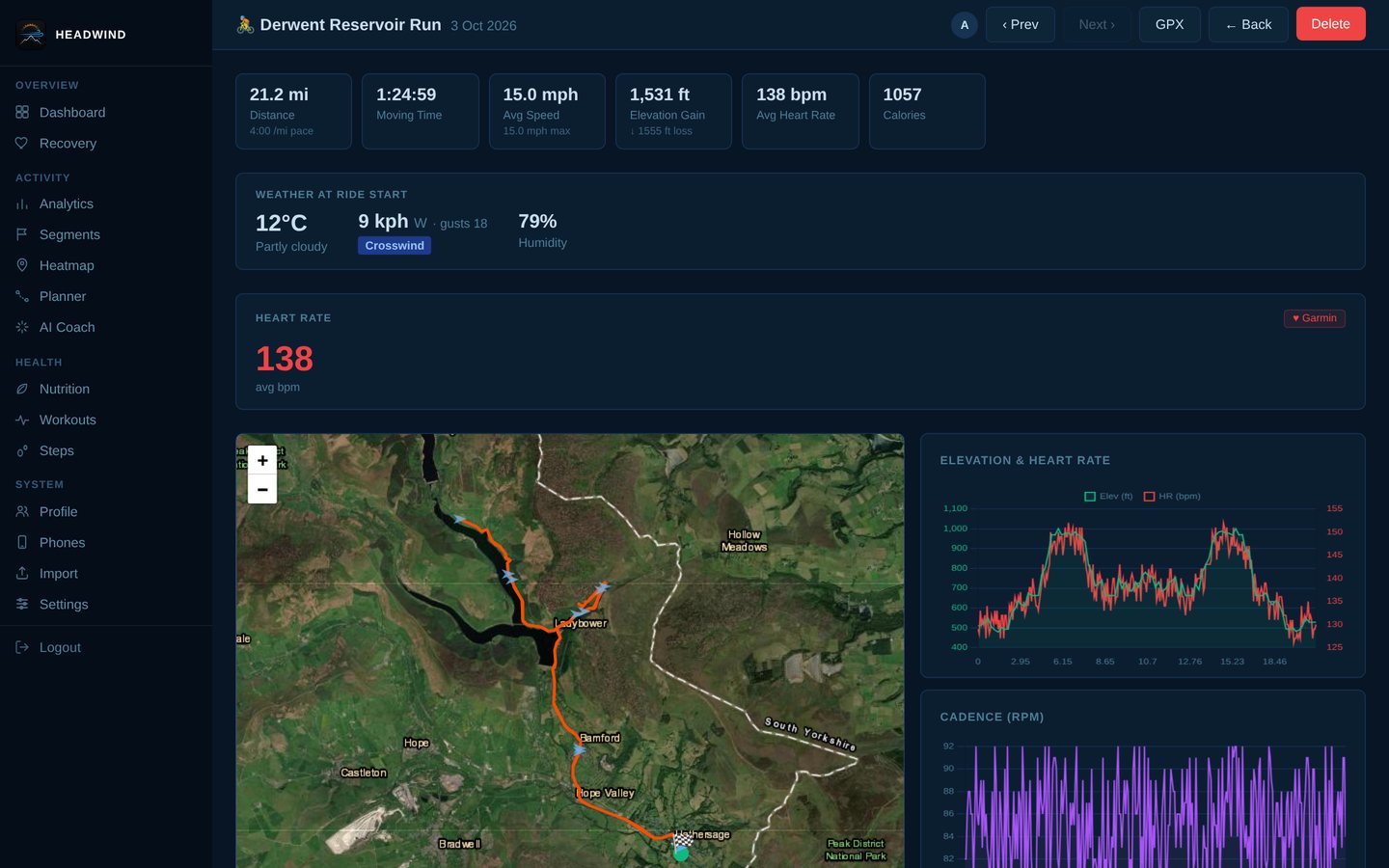Open the Nutrition section
The height and width of the screenshot is (868, 1389).
click(106, 390)
